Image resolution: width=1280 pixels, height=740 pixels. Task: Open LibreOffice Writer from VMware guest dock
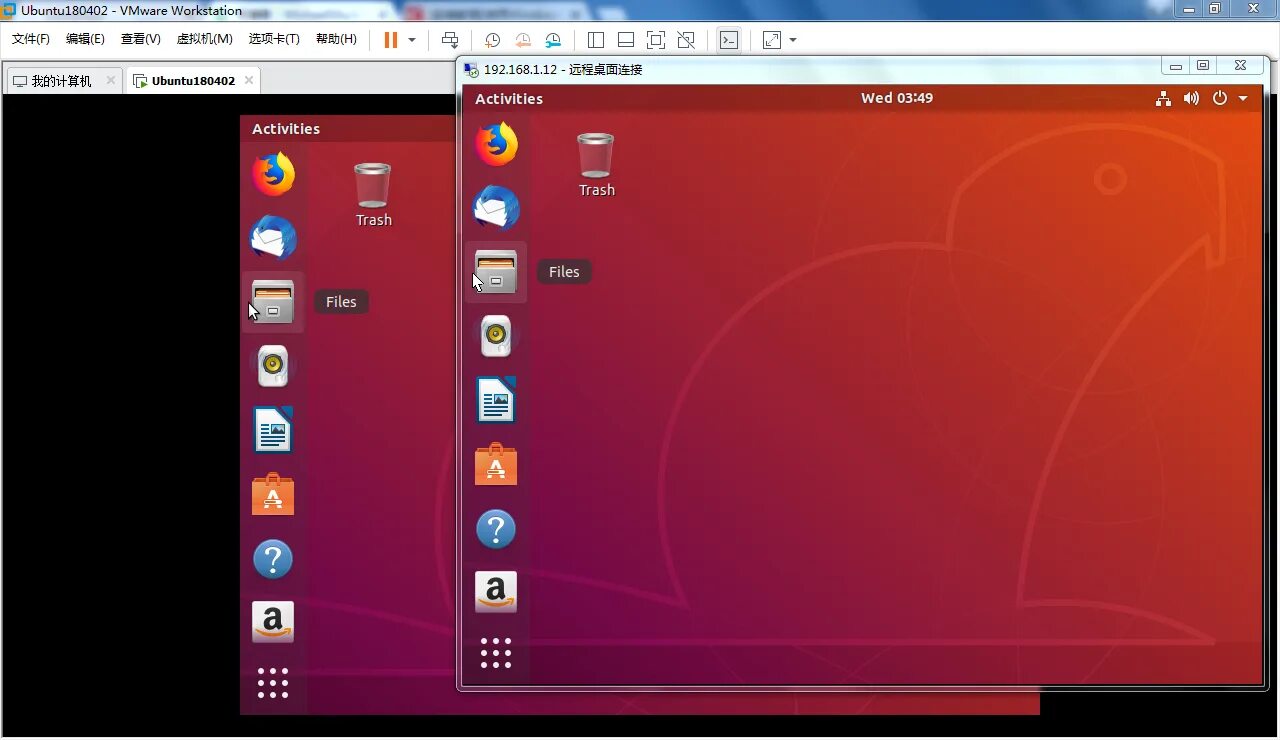tap(273, 430)
